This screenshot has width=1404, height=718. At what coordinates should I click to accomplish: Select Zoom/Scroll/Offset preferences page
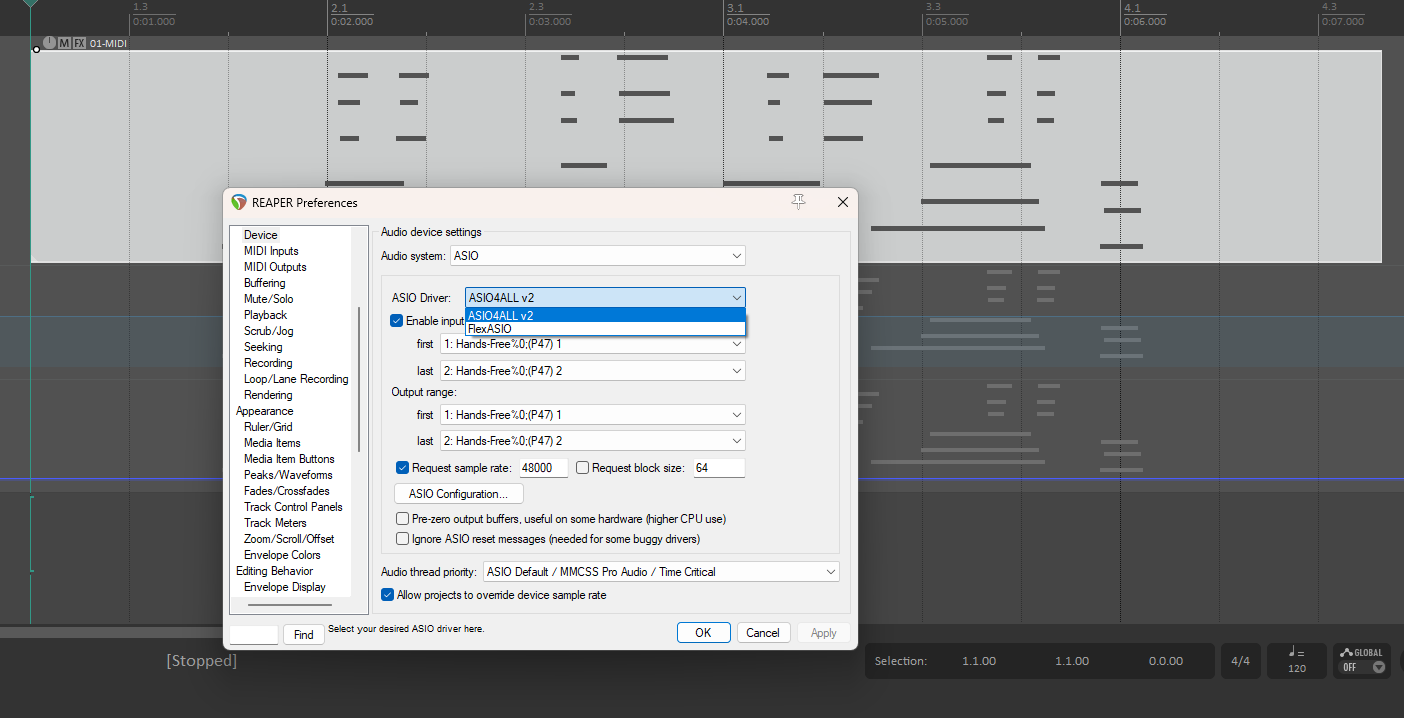(289, 539)
